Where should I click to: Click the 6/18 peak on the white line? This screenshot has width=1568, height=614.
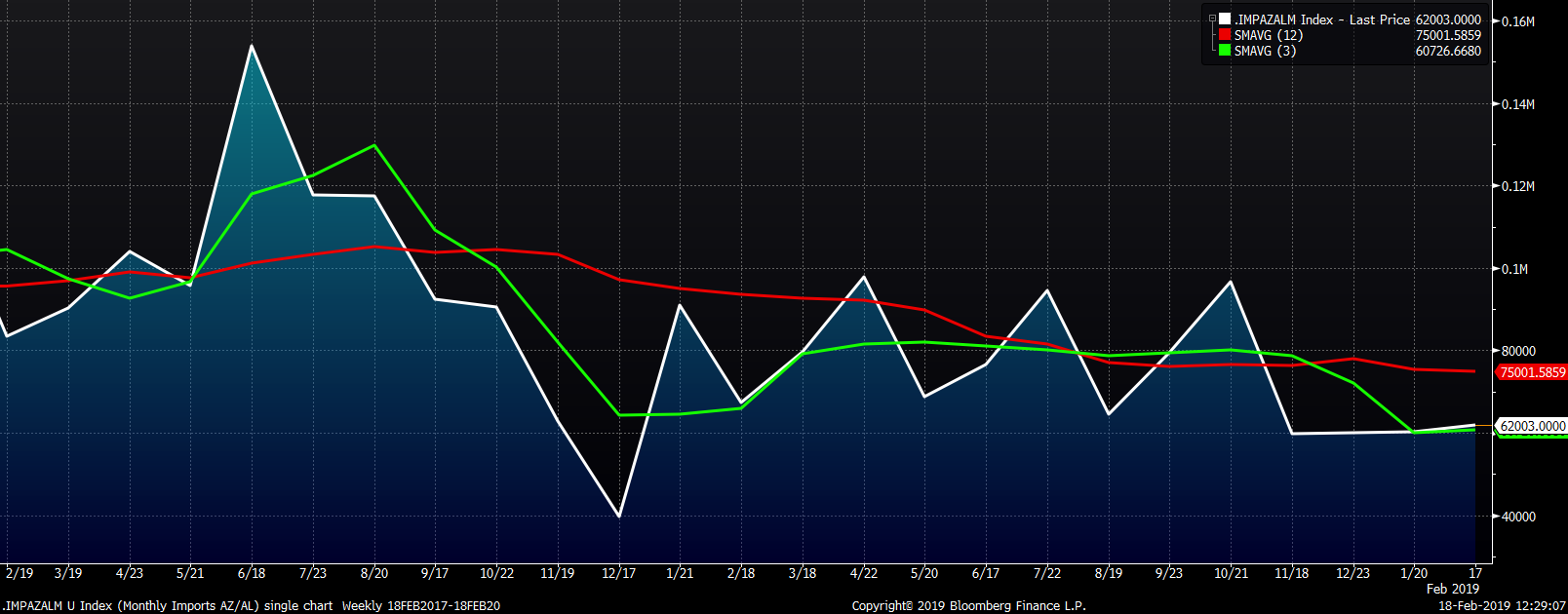pyautogui.click(x=252, y=46)
